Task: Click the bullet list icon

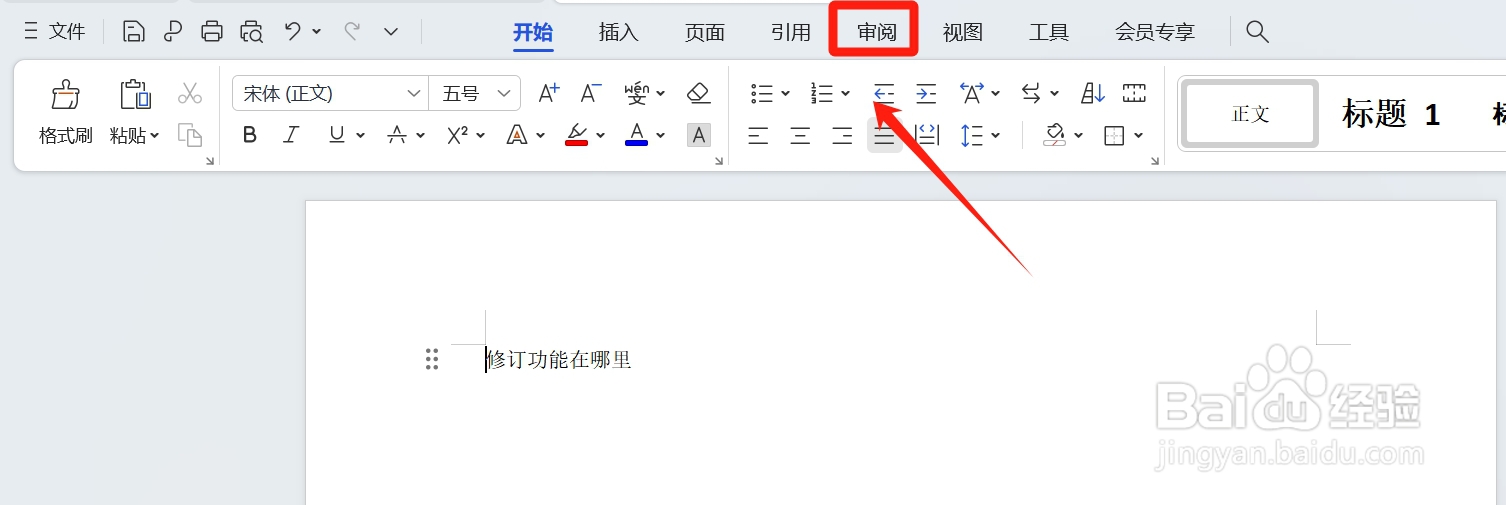Action: click(x=763, y=94)
